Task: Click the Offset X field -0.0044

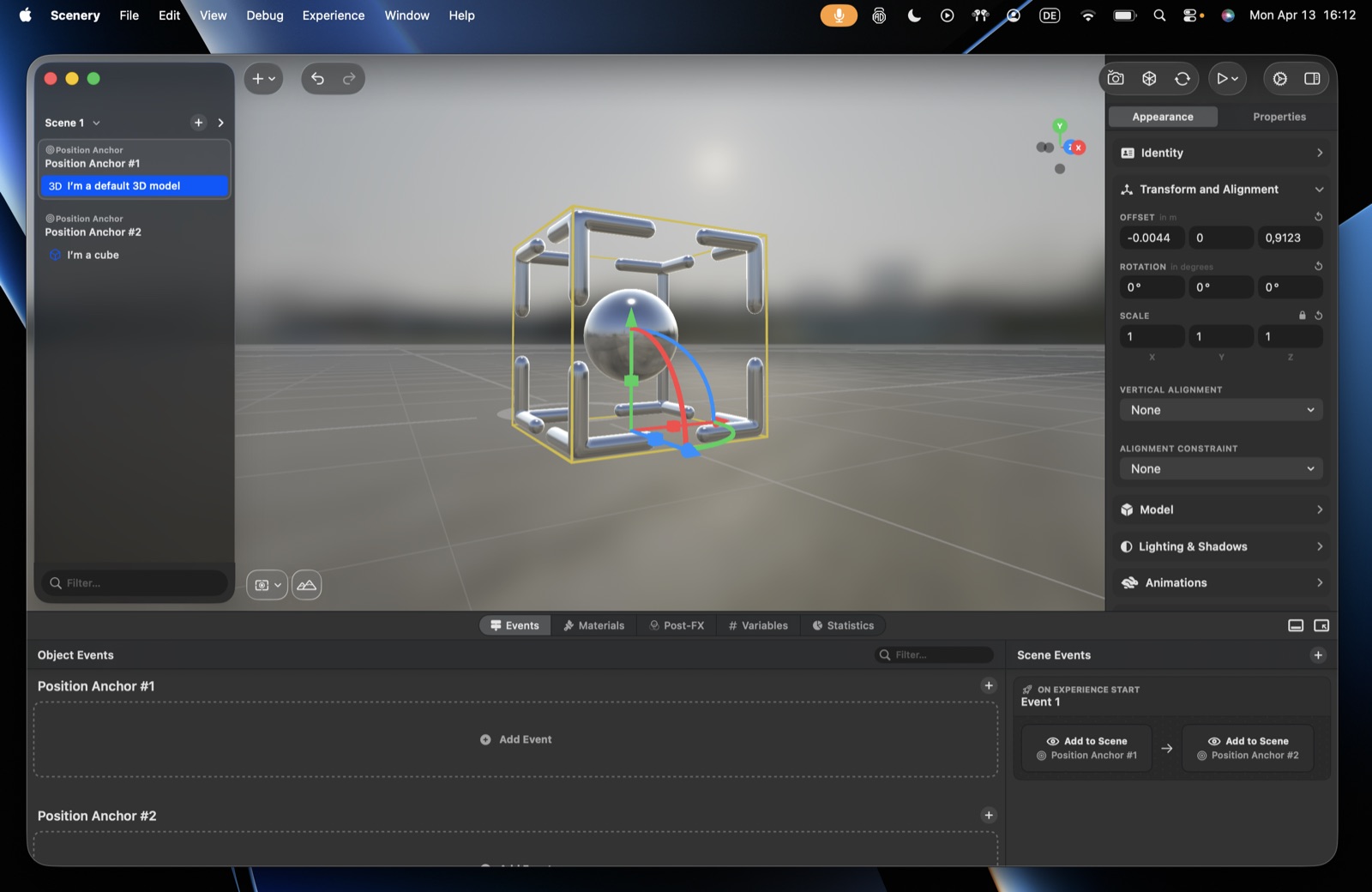Action: 1152,238
